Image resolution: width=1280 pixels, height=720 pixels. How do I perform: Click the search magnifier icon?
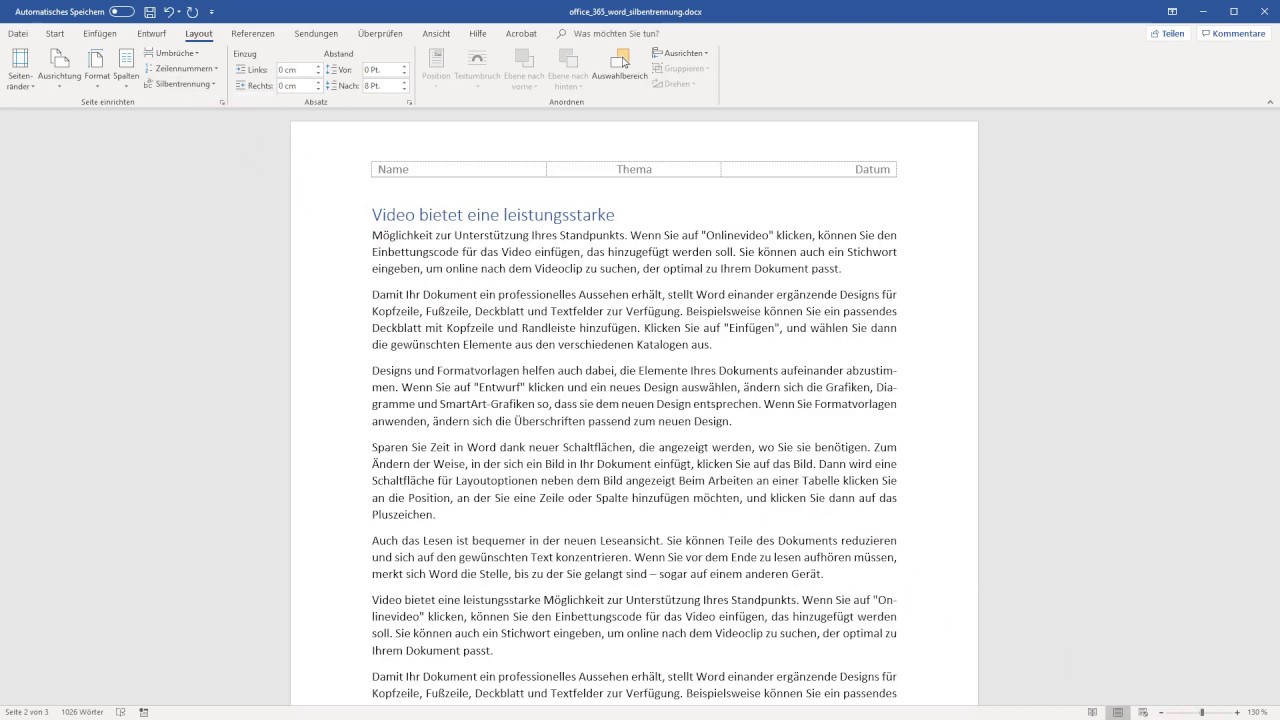pos(562,34)
